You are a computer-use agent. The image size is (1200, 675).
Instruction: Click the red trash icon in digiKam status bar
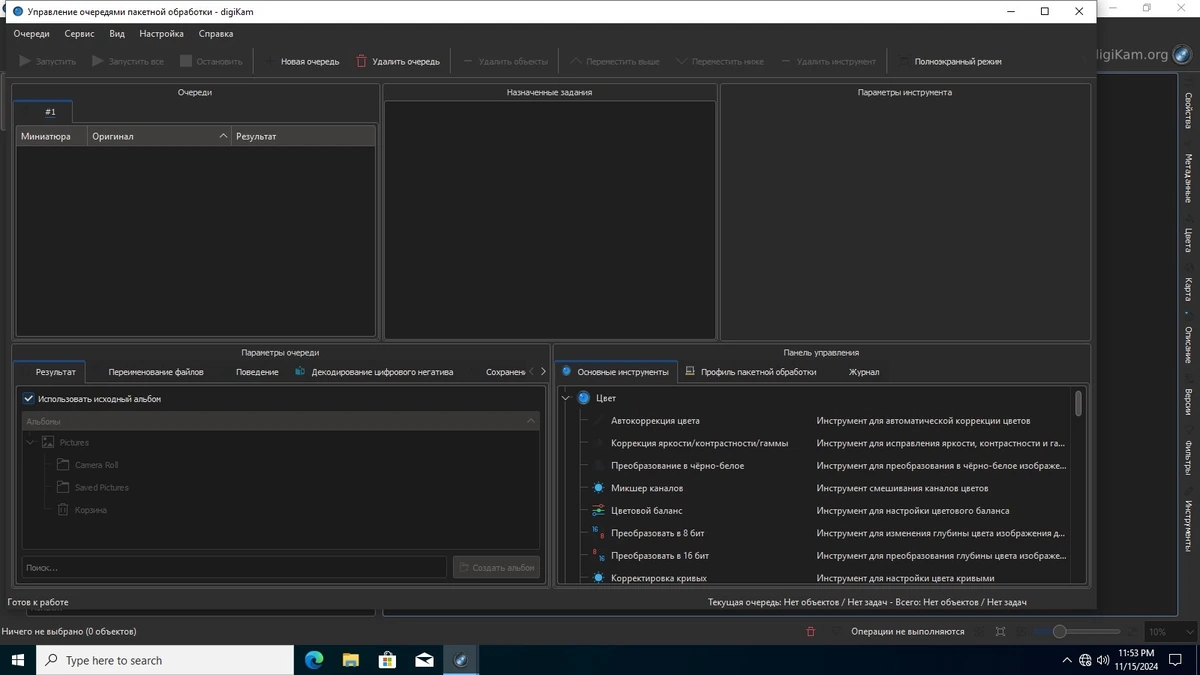pos(810,631)
